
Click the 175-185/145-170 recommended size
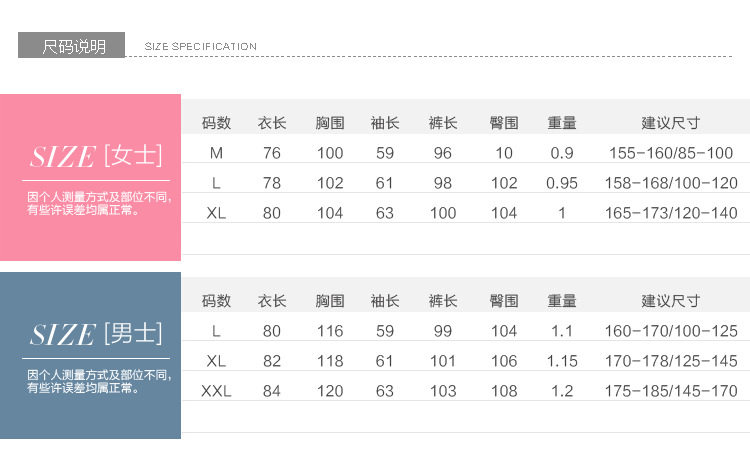(x=671, y=391)
